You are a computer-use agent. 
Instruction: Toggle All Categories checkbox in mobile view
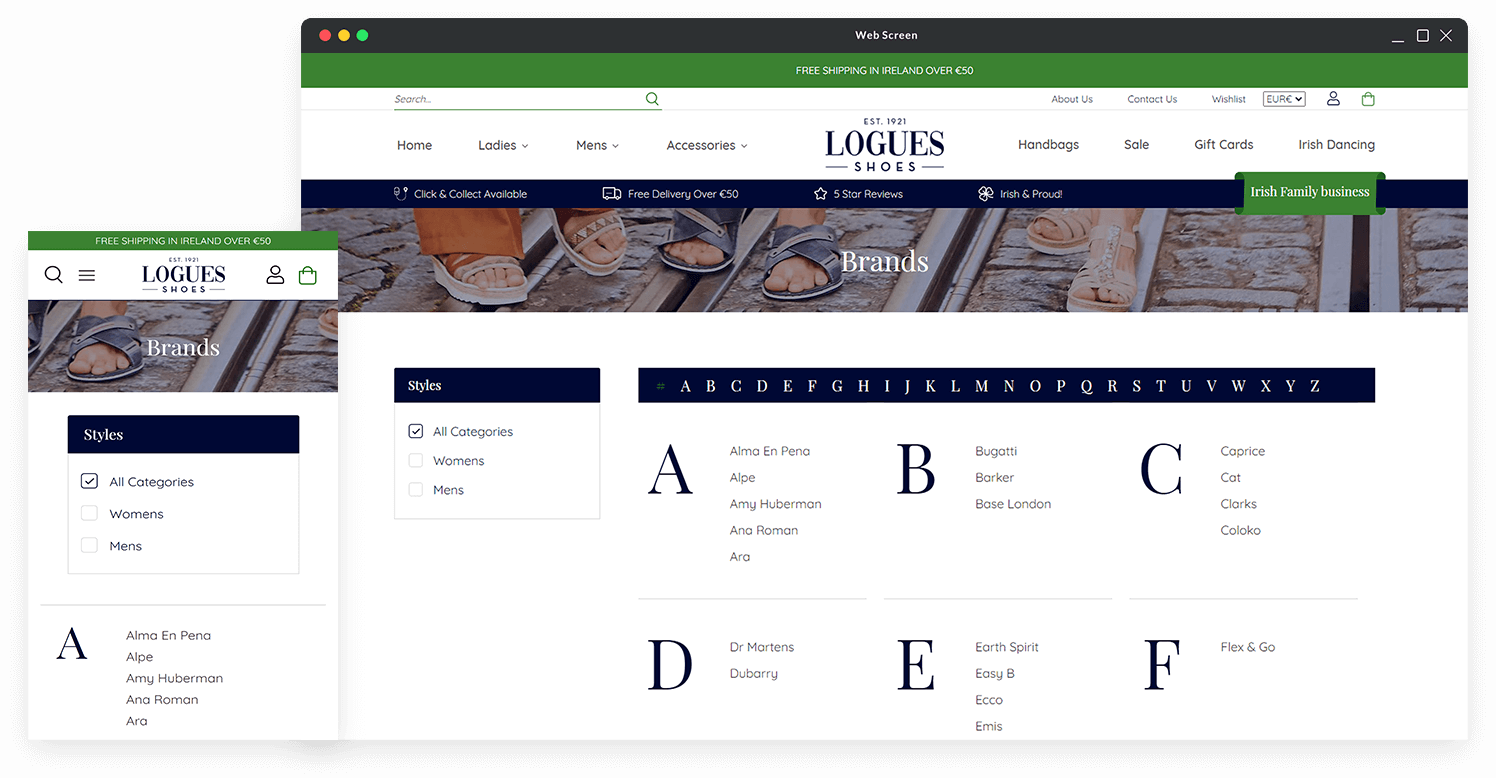(89, 481)
